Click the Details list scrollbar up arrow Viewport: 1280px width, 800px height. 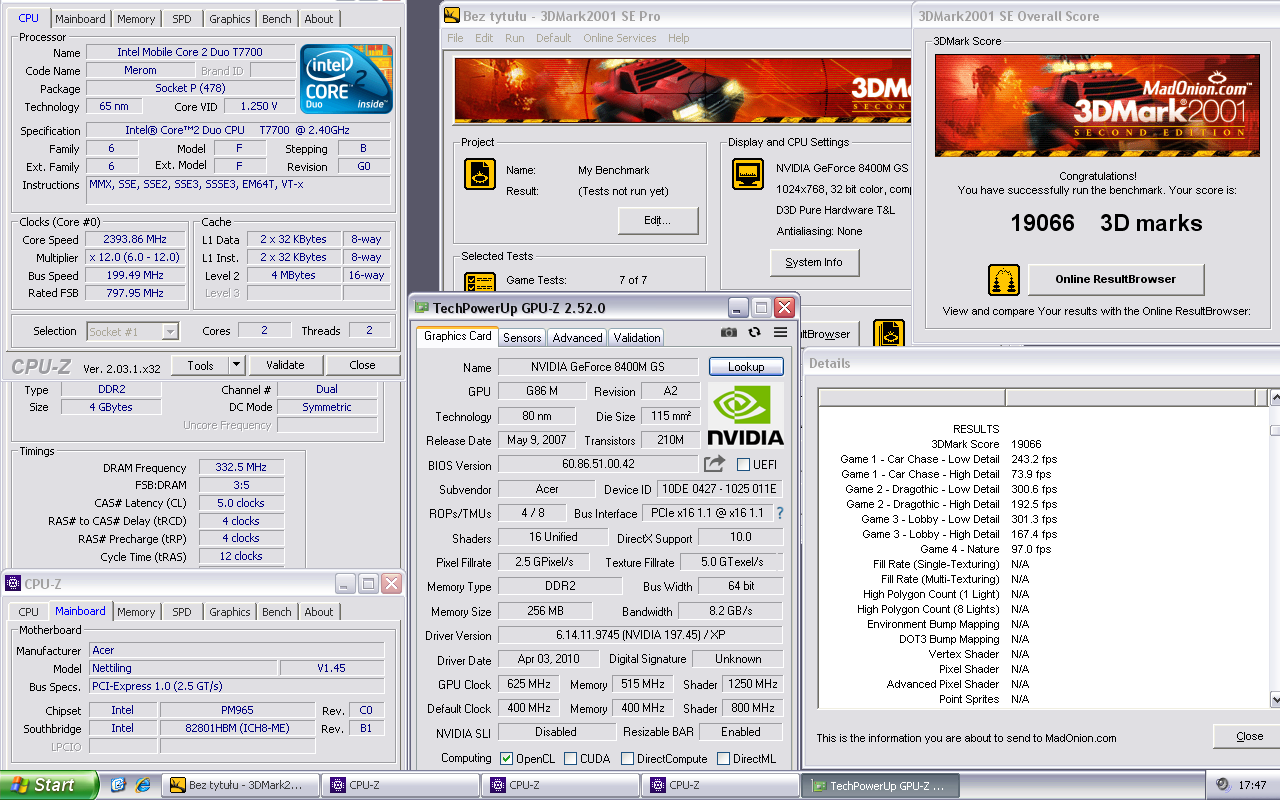click(x=1274, y=399)
